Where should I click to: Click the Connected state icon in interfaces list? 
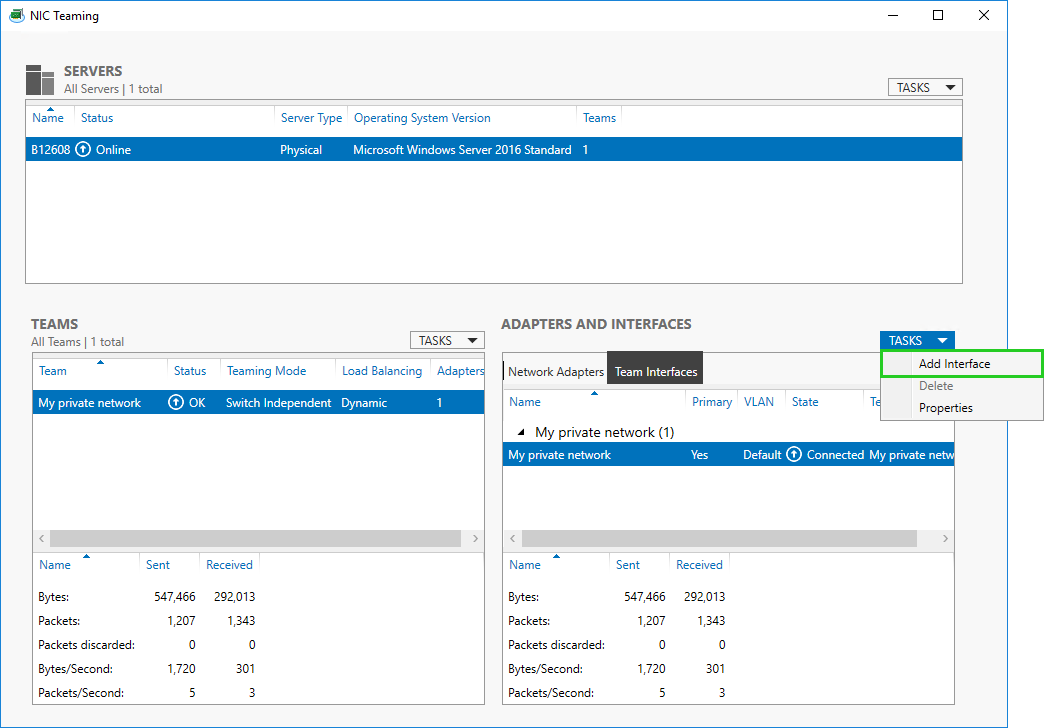click(x=794, y=455)
